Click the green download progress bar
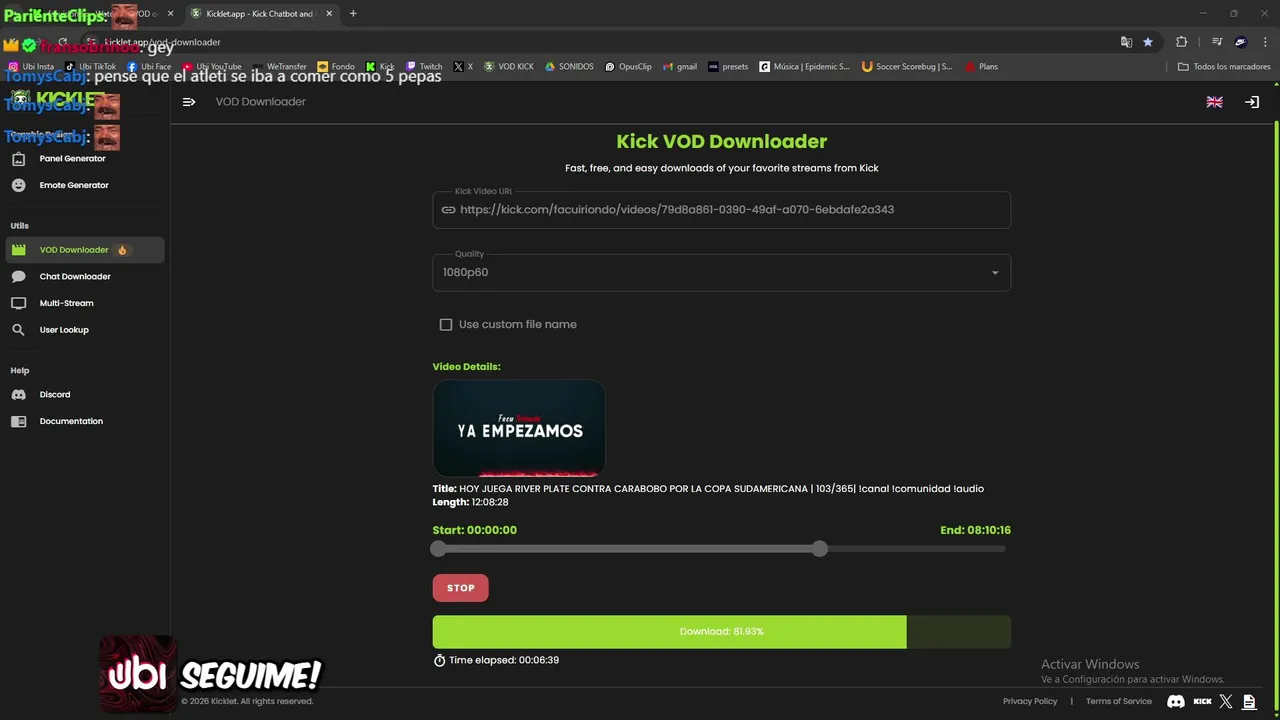 [x=721, y=632]
